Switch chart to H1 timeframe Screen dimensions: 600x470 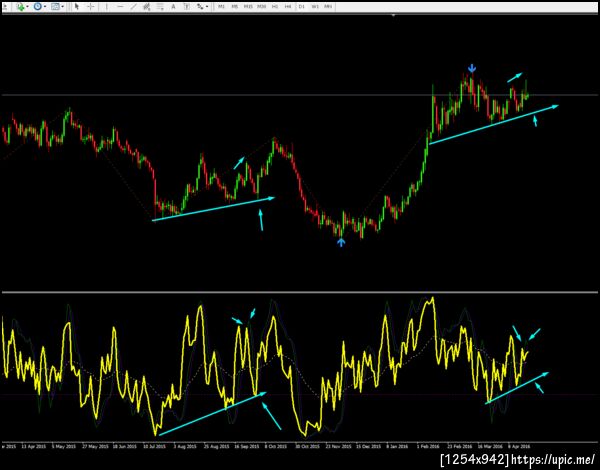click(275, 7)
